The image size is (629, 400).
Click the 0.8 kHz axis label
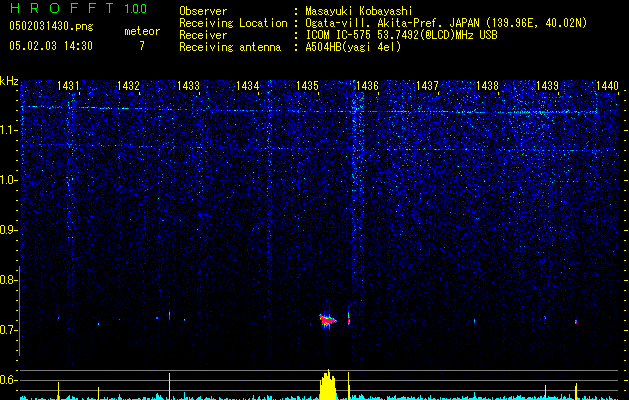coord(8,280)
